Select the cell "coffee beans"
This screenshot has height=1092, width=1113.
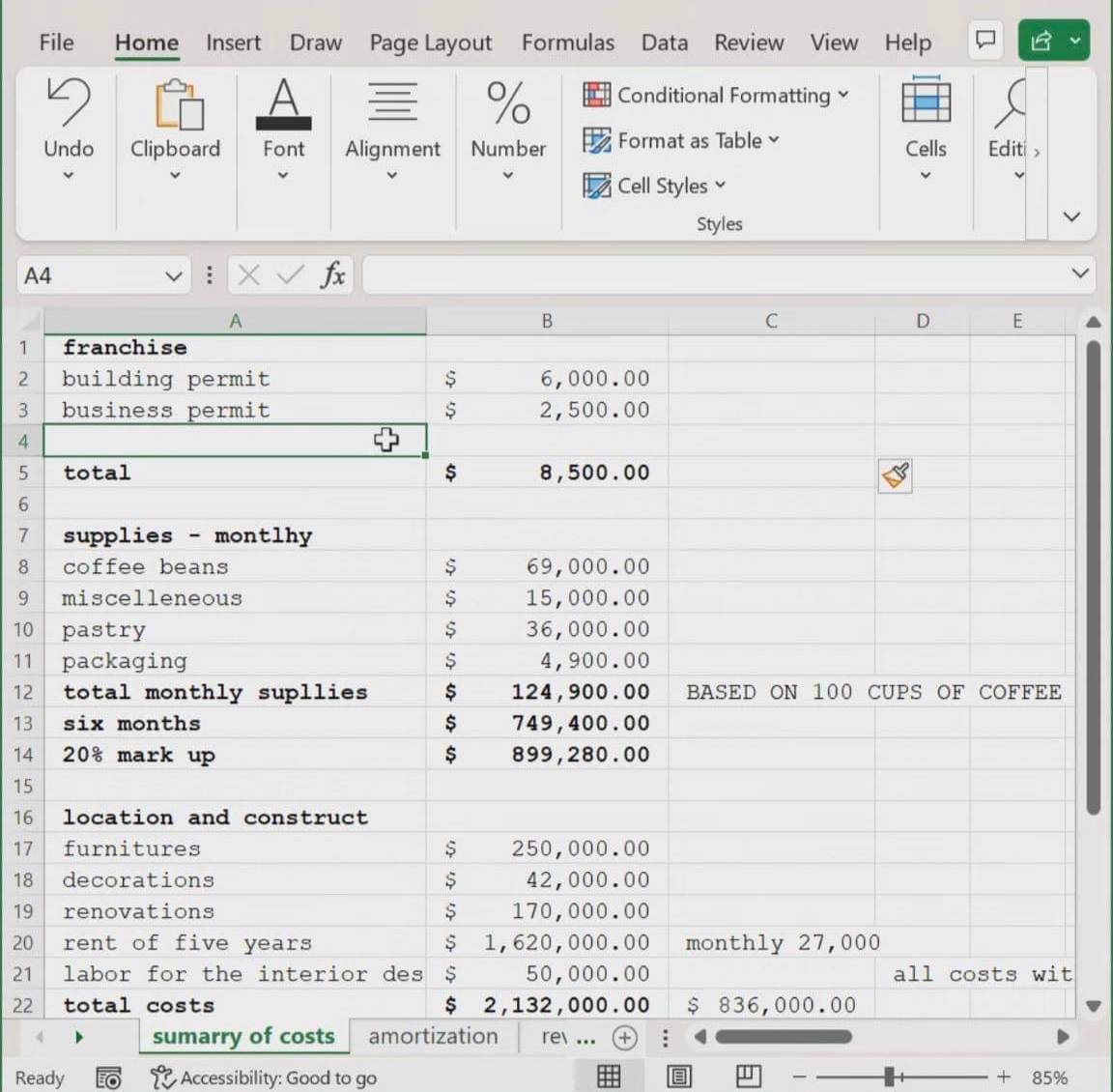pos(235,566)
